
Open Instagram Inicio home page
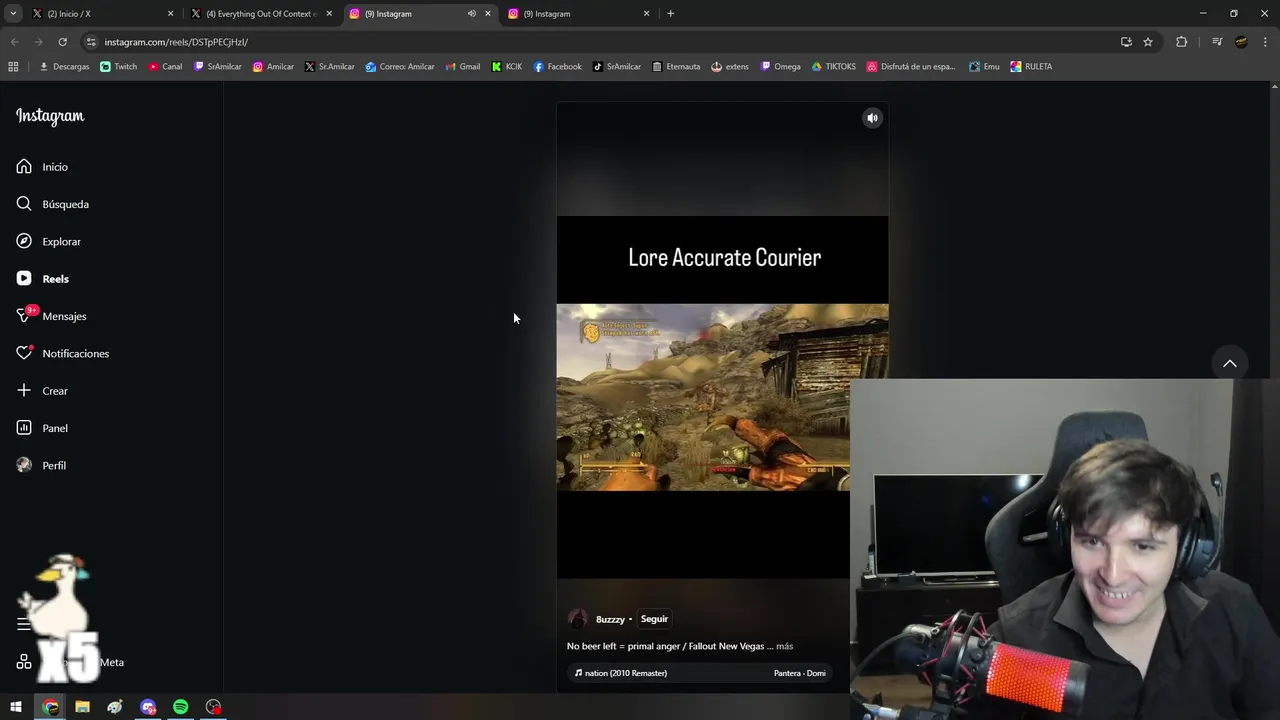point(42,167)
